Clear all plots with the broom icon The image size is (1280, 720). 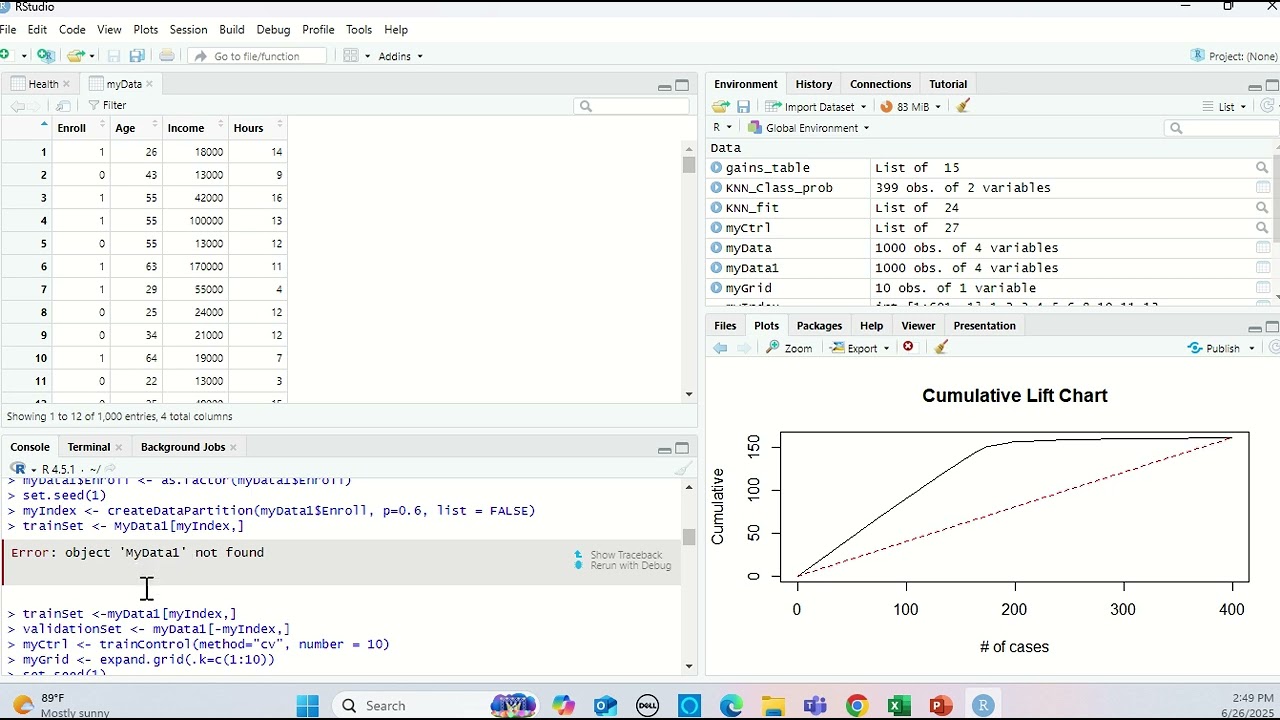[941, 347]
